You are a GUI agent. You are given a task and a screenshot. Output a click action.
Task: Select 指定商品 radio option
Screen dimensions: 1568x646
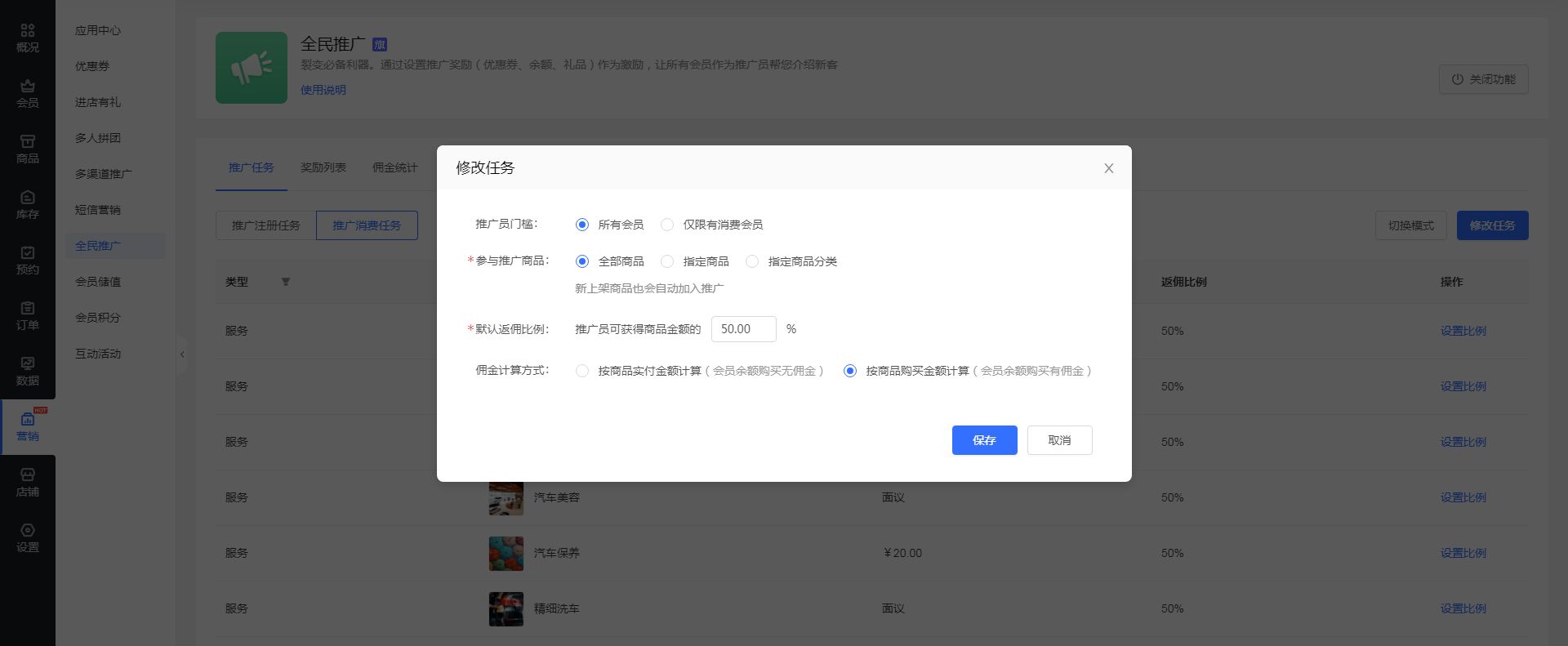click(667, 261)
